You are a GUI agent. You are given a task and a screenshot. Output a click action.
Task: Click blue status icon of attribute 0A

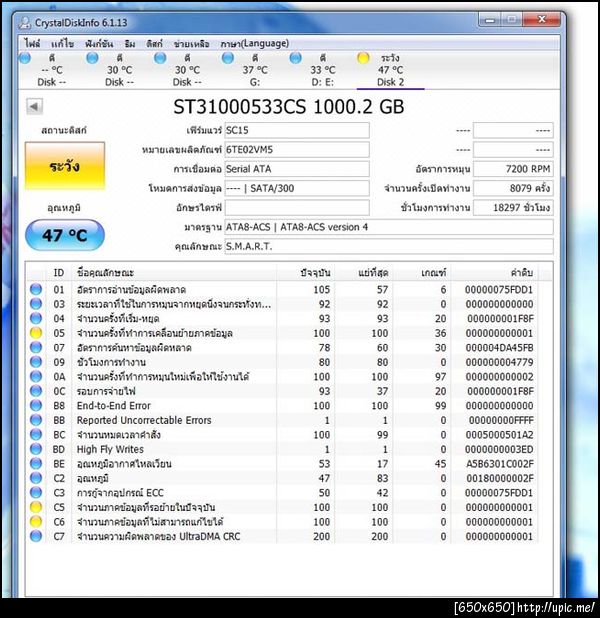pos(36,376)
